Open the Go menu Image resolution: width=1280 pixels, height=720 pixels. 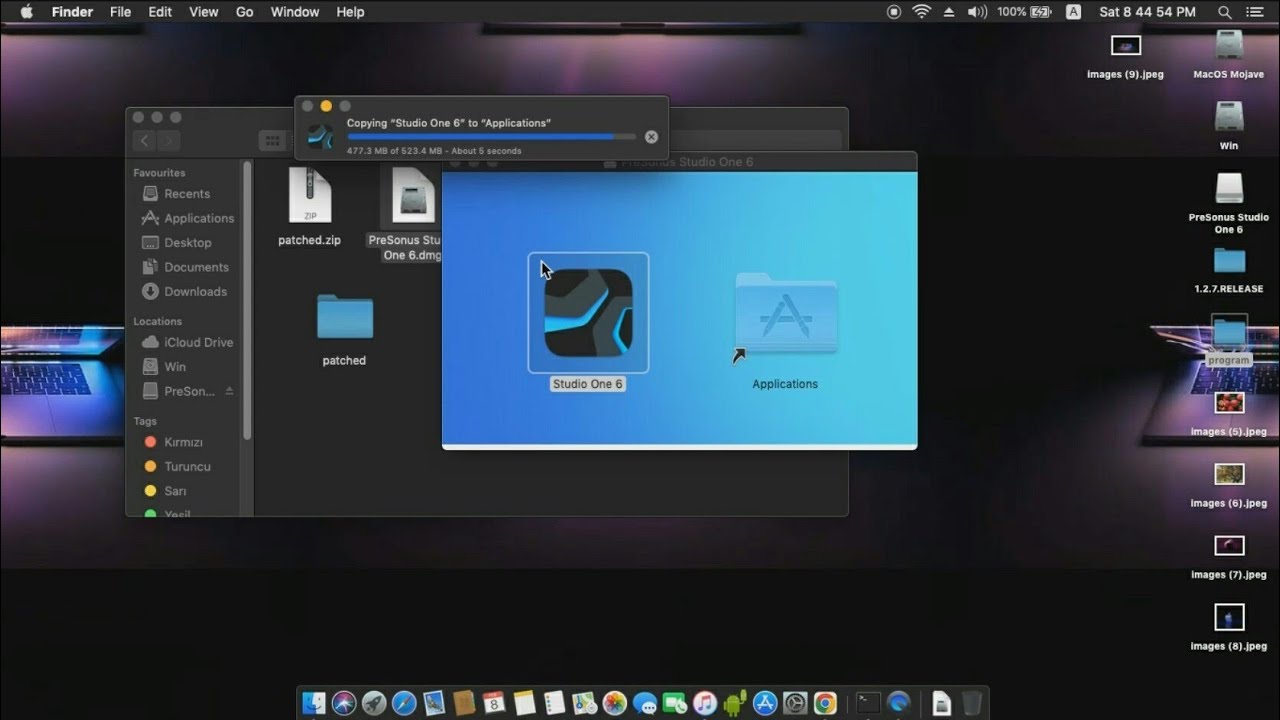tap(244, 12)
